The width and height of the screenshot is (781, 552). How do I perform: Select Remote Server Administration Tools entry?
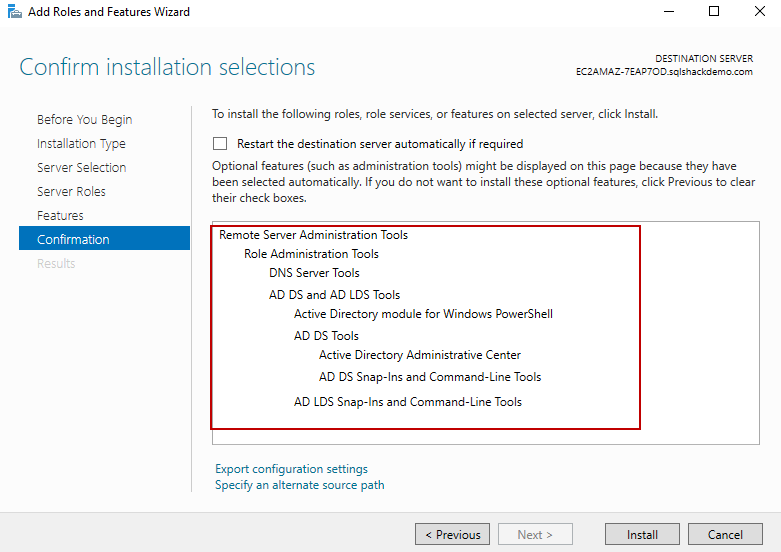[x=313, y=235]
